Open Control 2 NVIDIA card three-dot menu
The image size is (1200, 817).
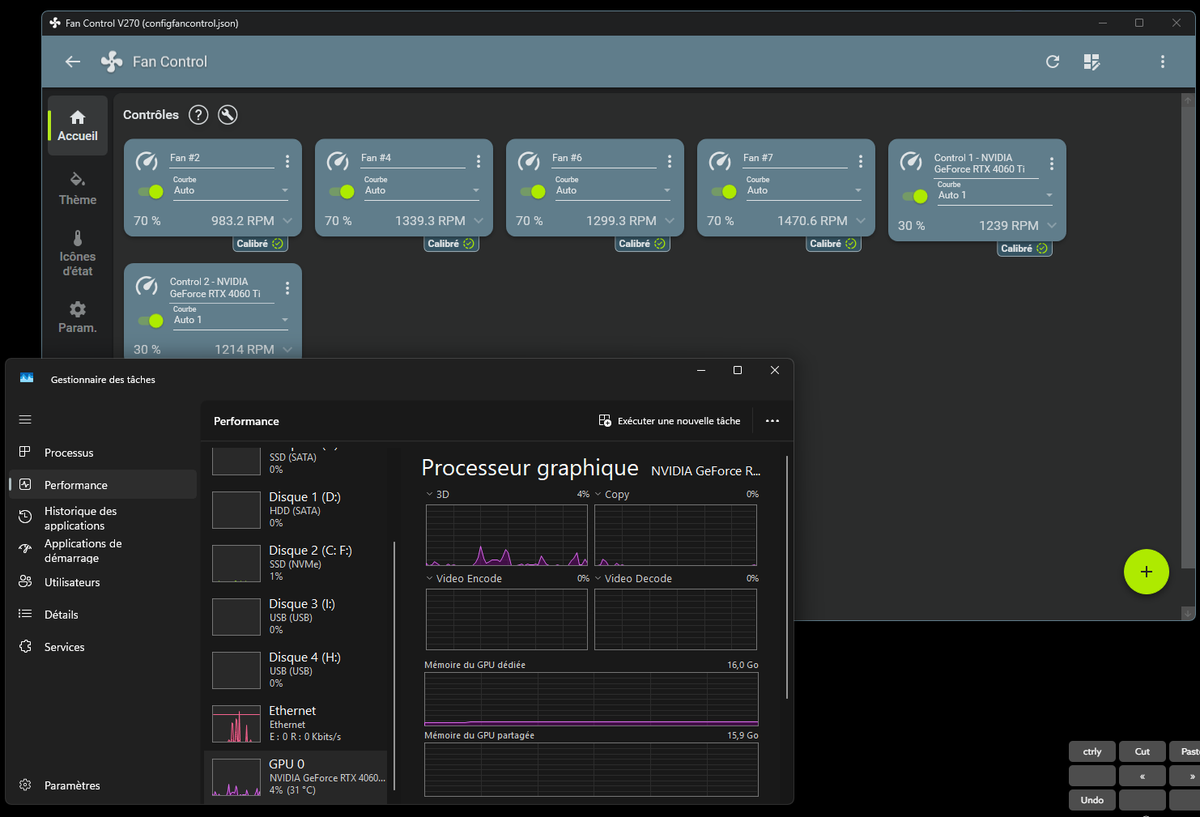tap(288, 288)
